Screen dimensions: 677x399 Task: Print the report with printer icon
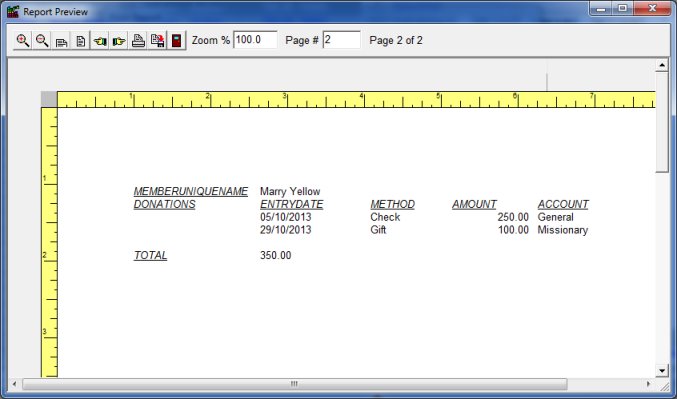138,41
